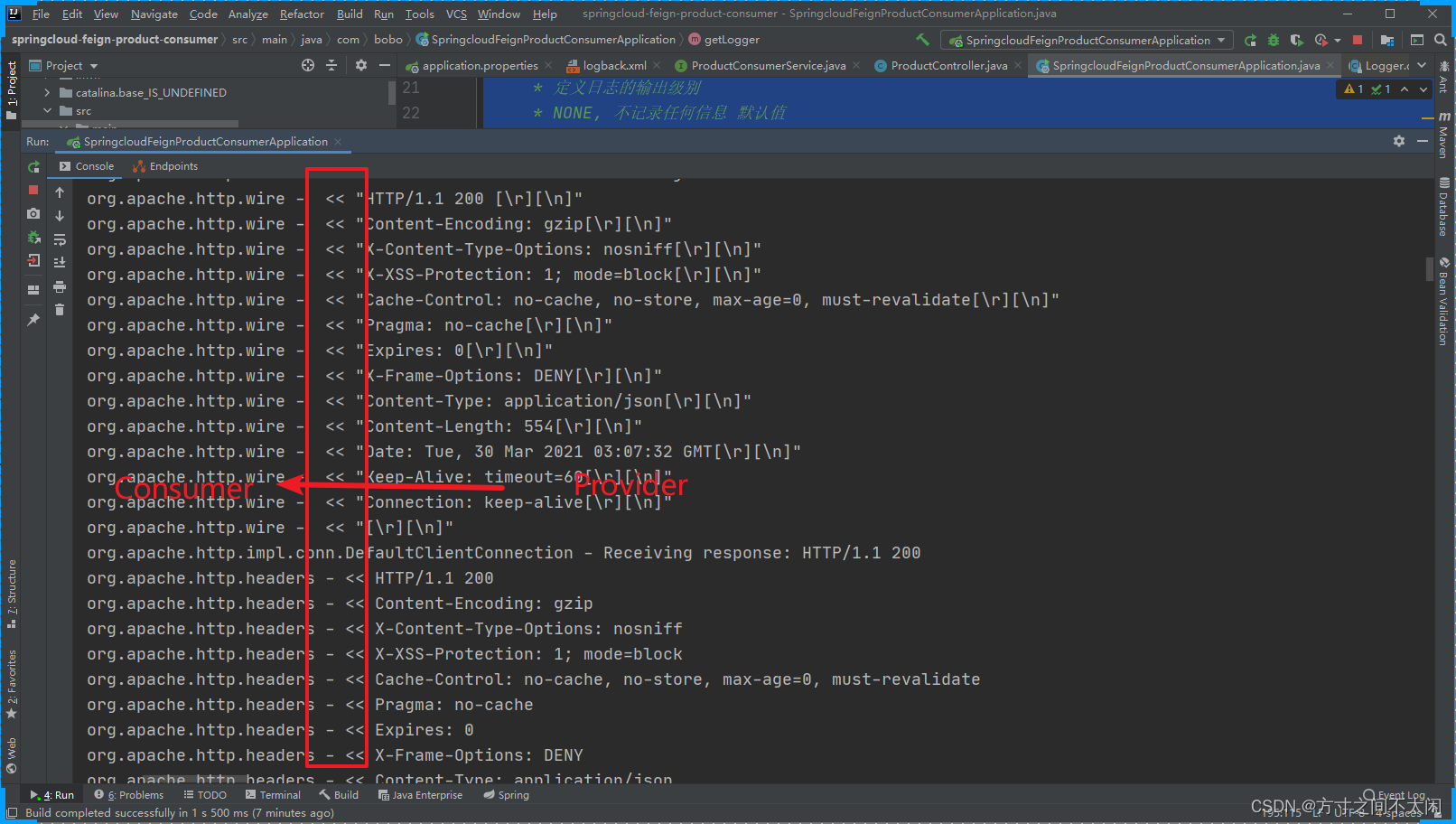Attach debugger to the process with the bug icon
Image resolution: width=1456 pixels, height=824 pixels.
[x=33, y=238]
